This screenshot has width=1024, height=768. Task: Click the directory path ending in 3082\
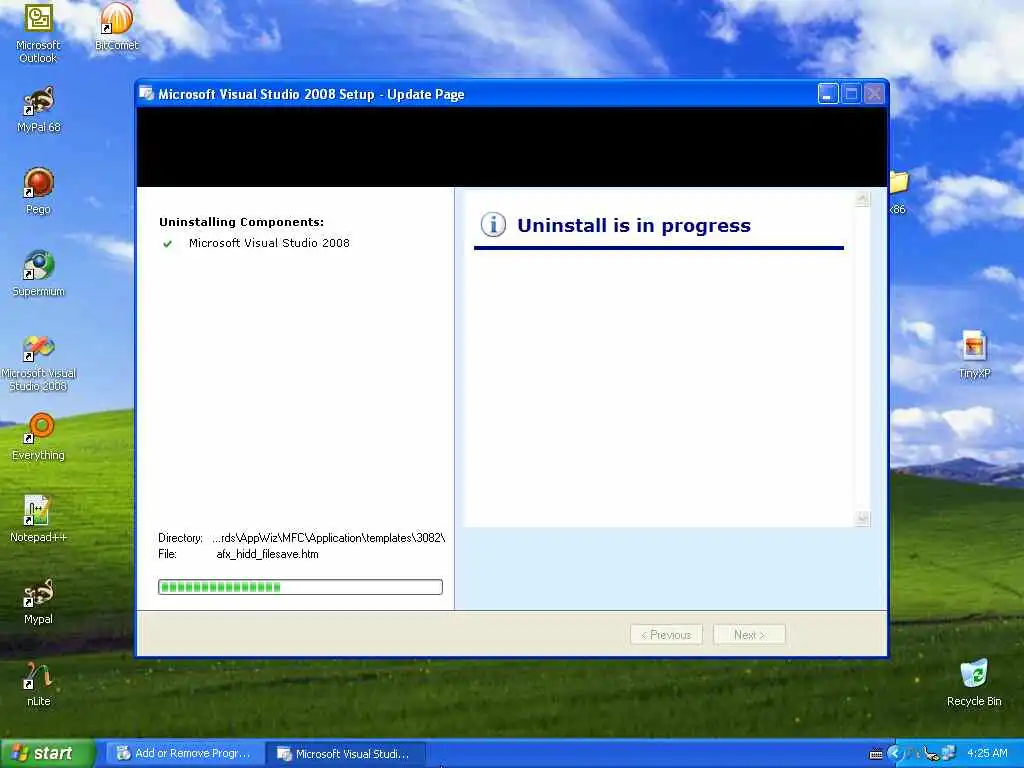[328, 538]
